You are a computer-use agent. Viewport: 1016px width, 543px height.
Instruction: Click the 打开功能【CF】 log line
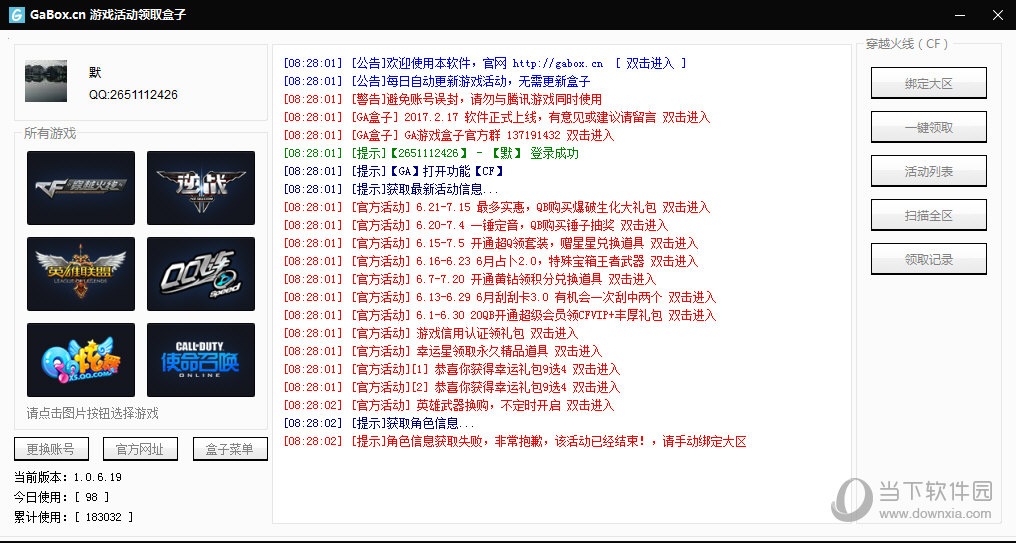[x=394, y=171]
